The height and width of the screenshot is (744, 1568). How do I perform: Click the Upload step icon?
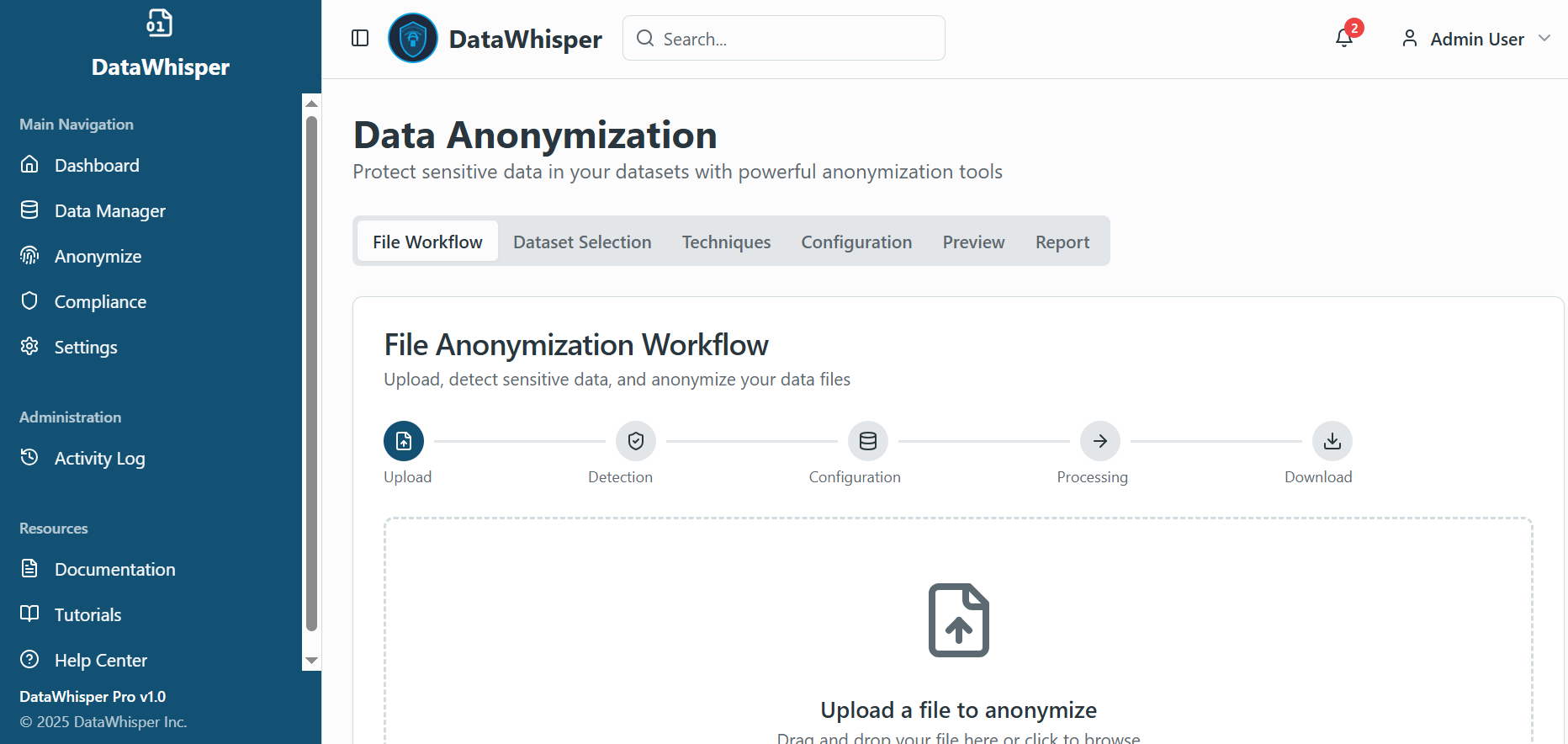[404, 441]
